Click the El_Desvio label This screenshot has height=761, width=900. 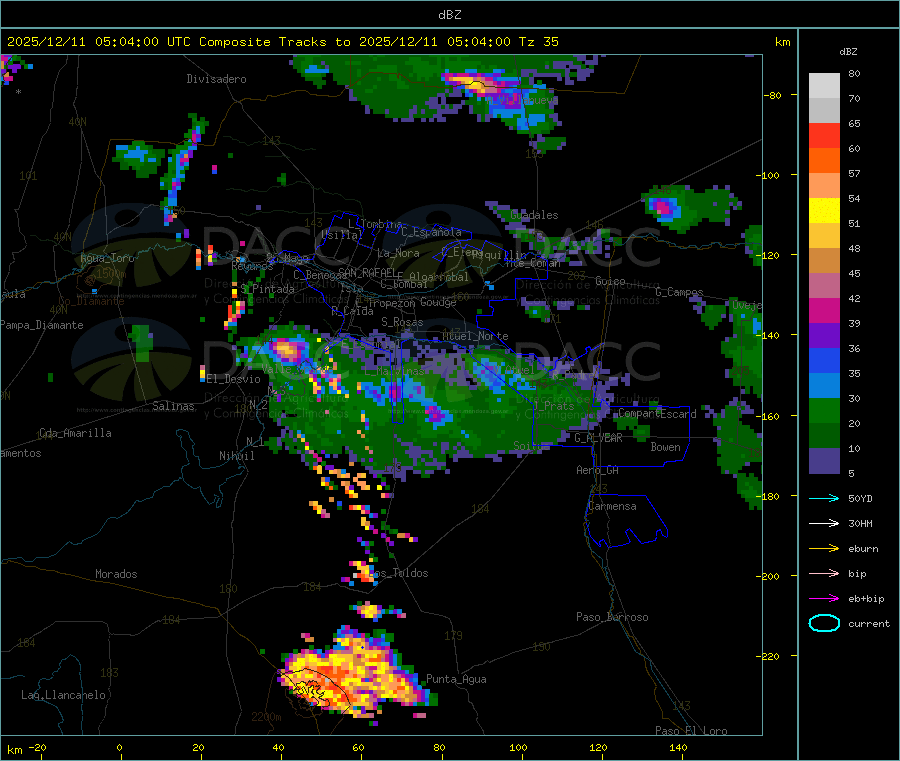pyautogui.click(x=234, y=379)
